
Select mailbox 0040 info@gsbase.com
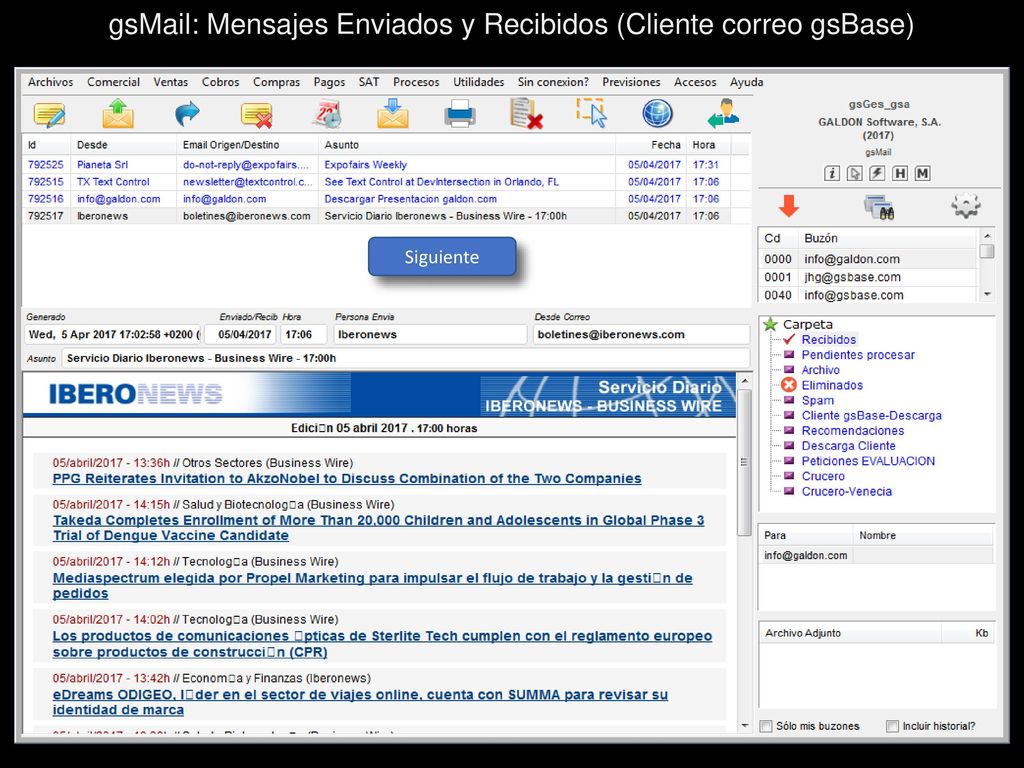pos(869,295)
